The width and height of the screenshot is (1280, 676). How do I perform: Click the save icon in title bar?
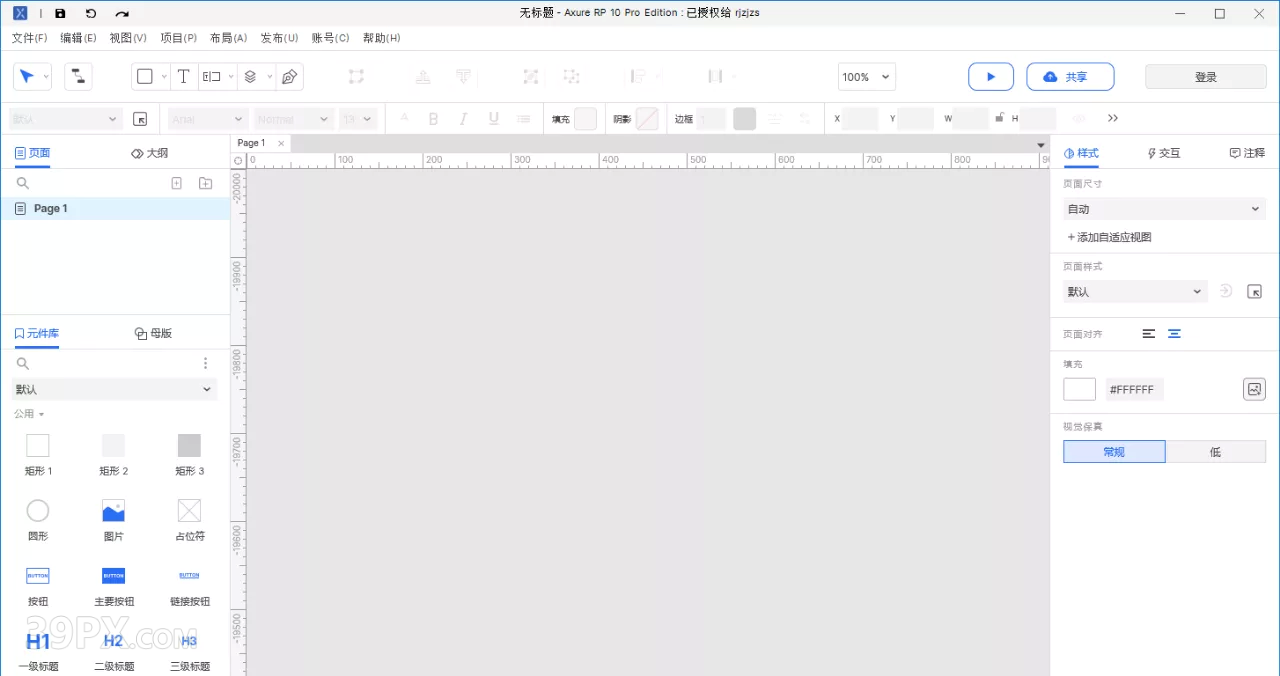pyautogui.click(x=60, y=14)
